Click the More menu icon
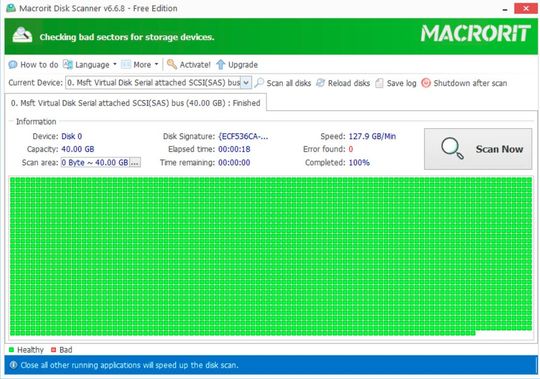The height and width of the screenshot is (379, 540). [x=126, y=65]
